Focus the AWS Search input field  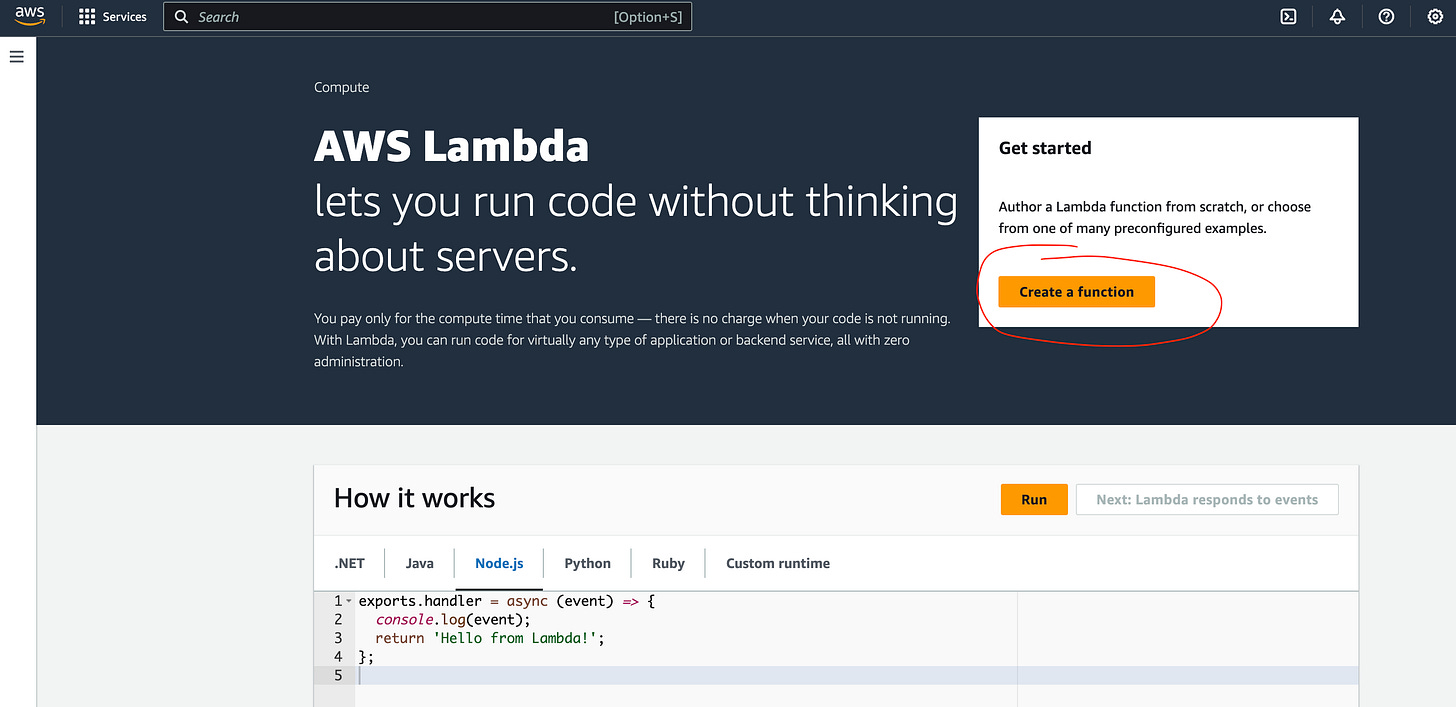click(428, 17)
